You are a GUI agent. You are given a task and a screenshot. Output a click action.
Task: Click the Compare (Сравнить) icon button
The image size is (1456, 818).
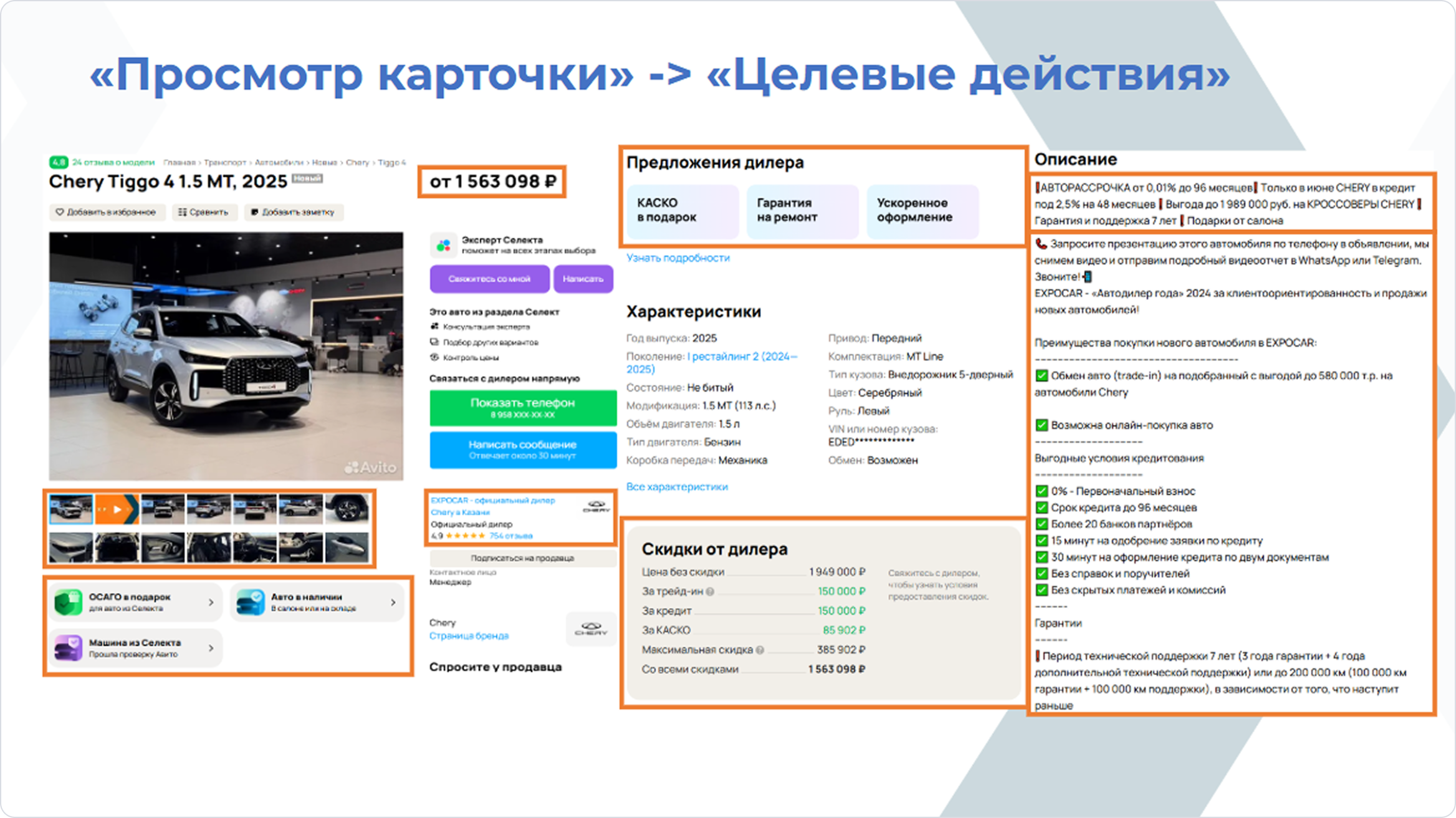click(182, 212)
